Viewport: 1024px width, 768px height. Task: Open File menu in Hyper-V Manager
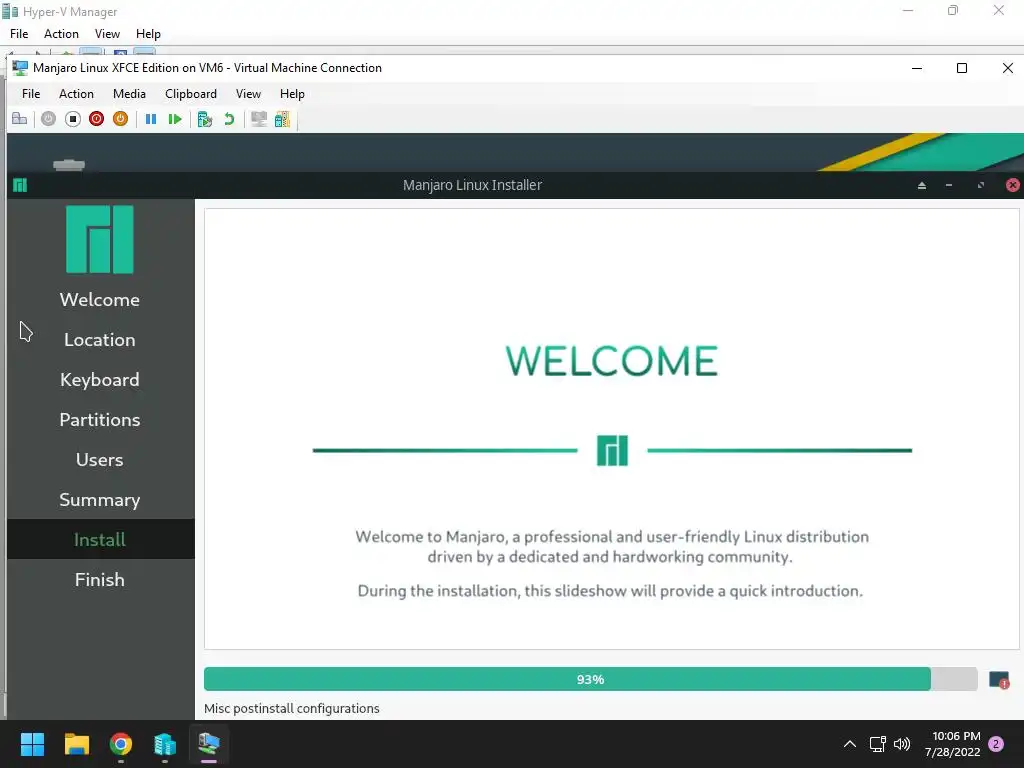tap(19, 34)
